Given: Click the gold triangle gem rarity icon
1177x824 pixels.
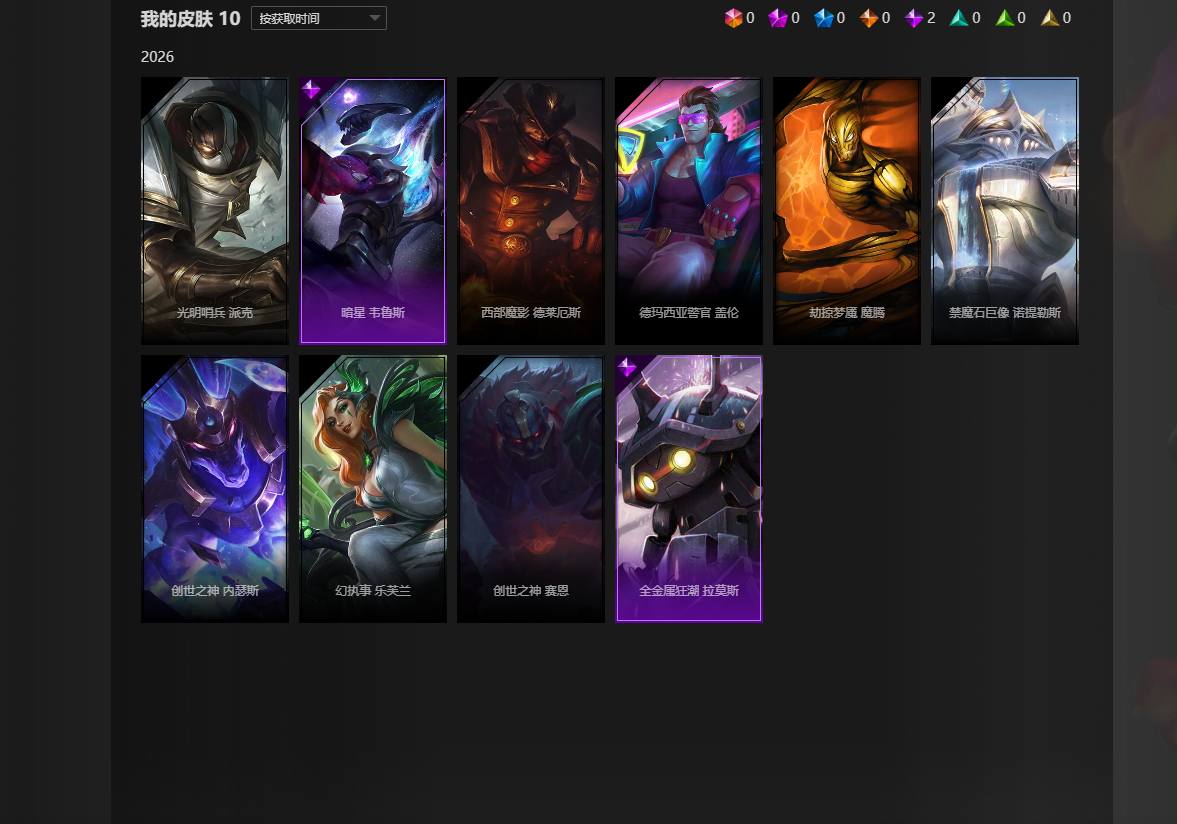Looking at the screenshot, I should pyautogui.click(x=1049, y=18).
